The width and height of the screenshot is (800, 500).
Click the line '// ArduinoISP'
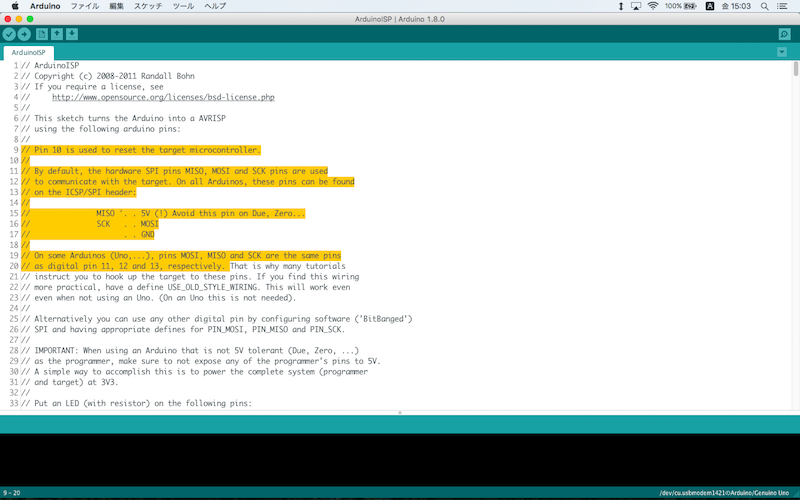(50, 65)
